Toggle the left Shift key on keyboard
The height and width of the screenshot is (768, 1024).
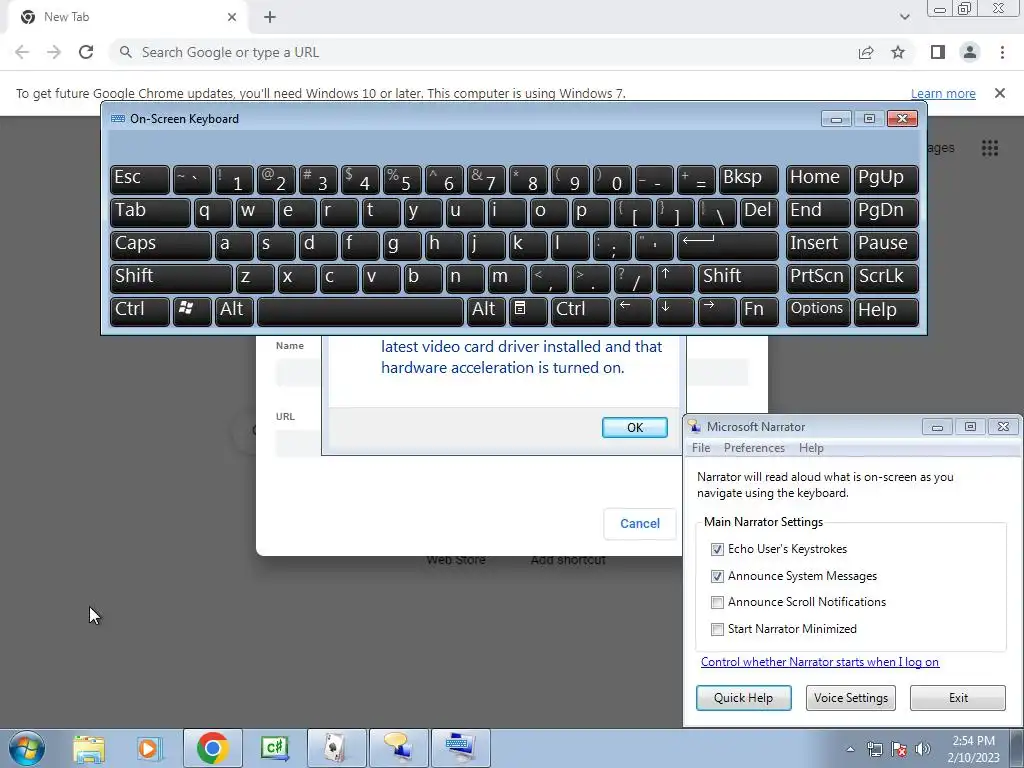click(x=171, y=278)
